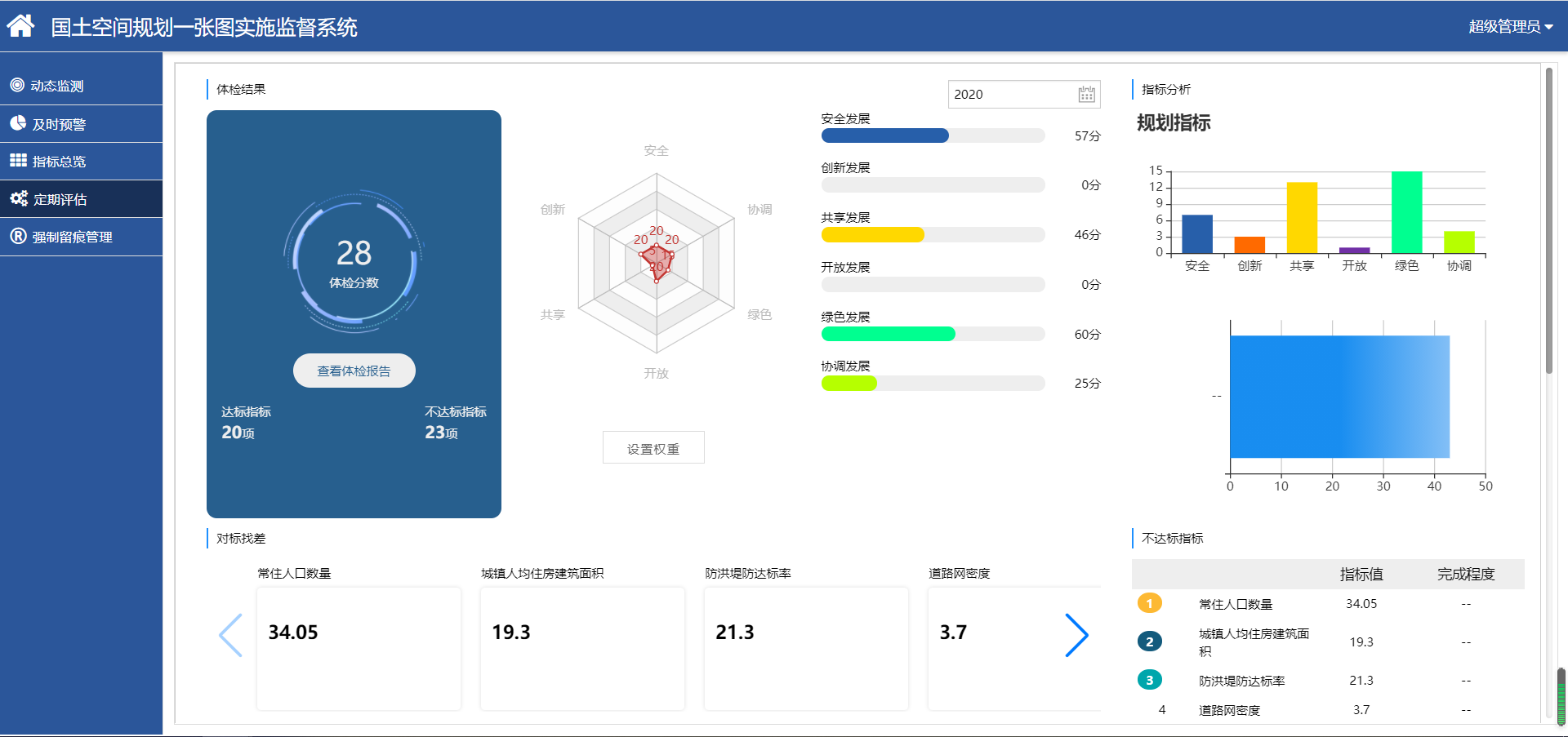Click the home icon in header

[20, 26]
